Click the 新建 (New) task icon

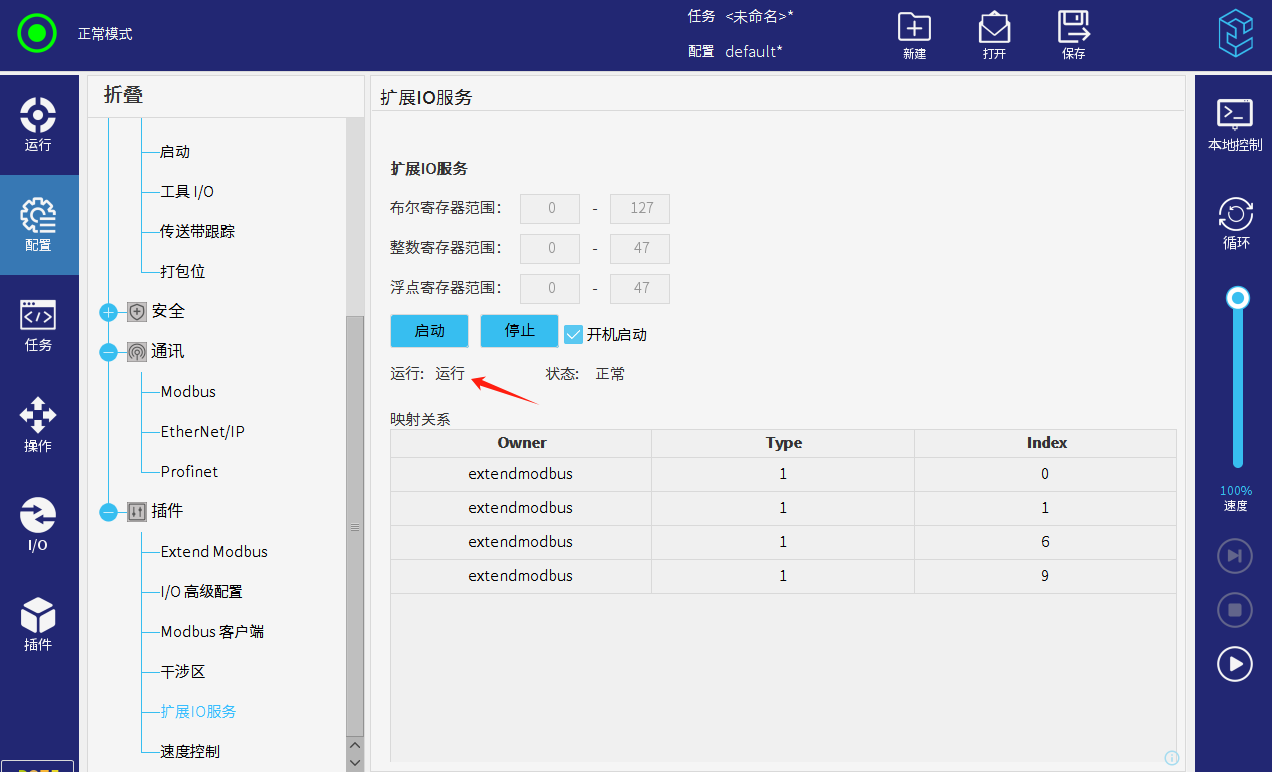pos(914,35)
